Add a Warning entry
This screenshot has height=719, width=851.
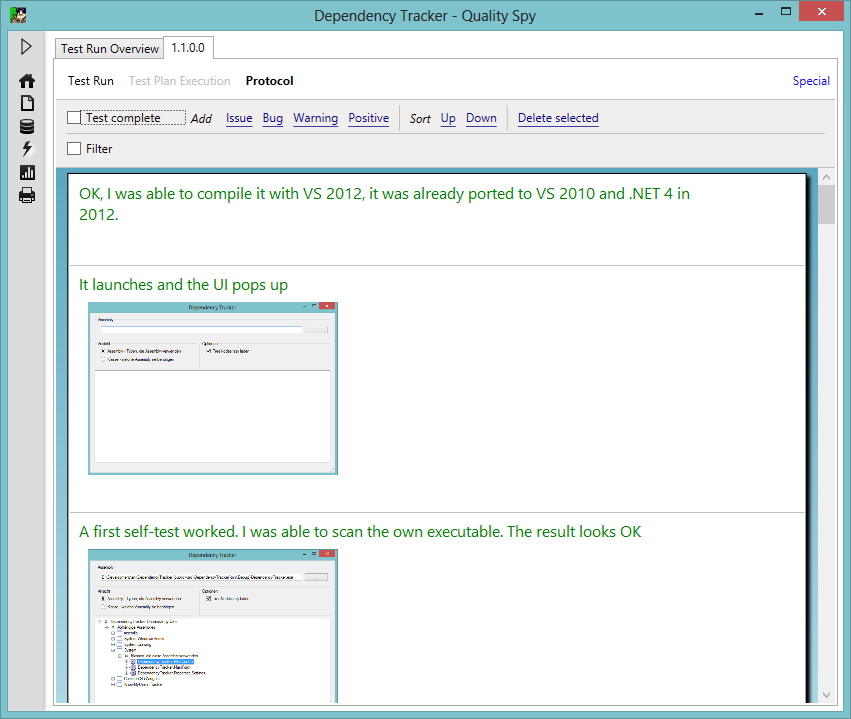pyautogui.click(x=316, y=118)
